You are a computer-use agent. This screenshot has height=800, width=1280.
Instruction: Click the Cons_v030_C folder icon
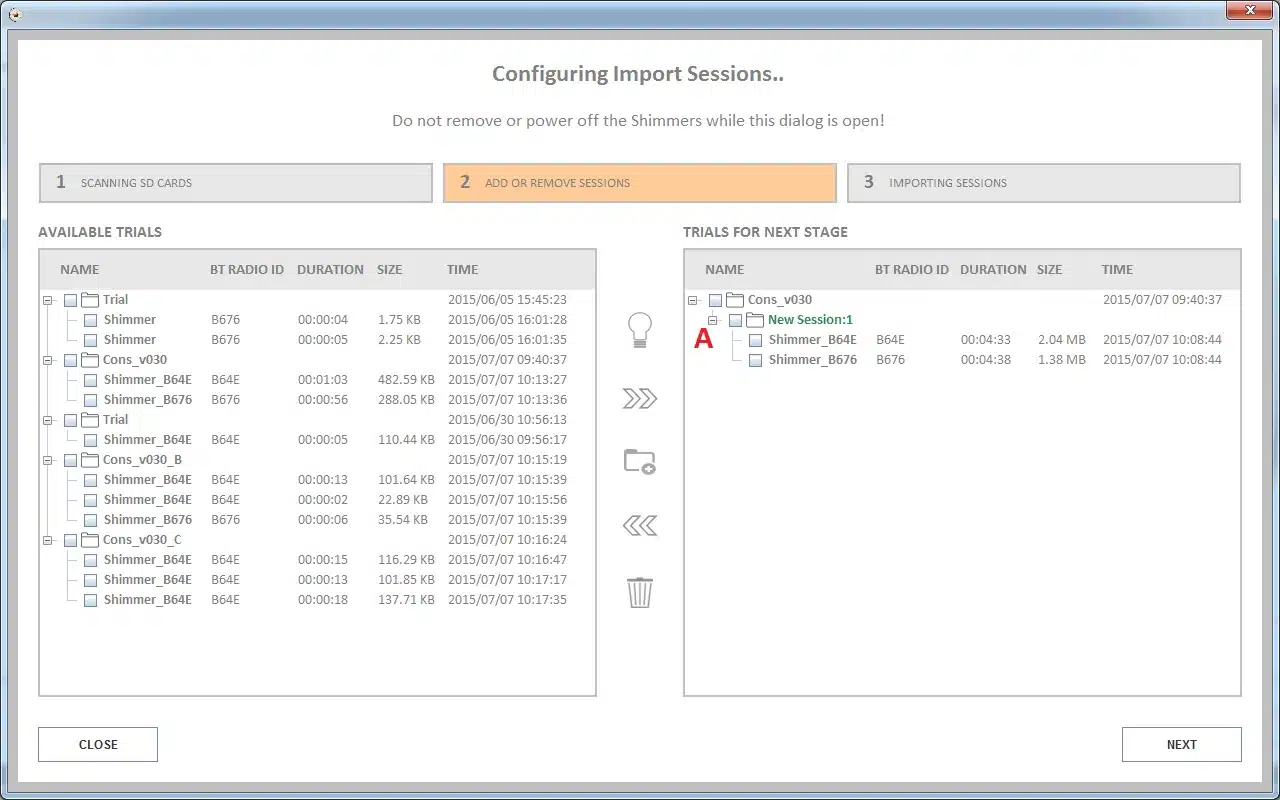coord(90,540)
